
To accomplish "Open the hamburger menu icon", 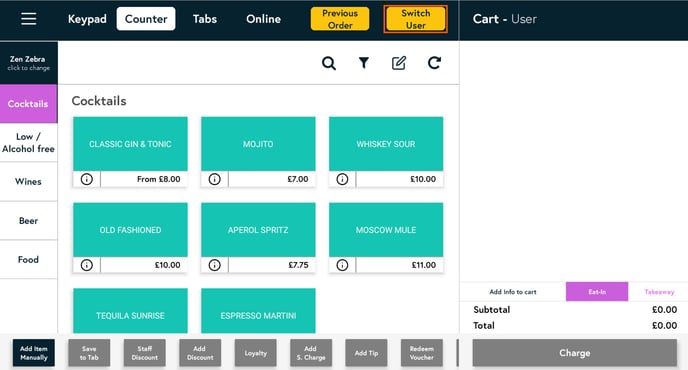I will [29, 19].
